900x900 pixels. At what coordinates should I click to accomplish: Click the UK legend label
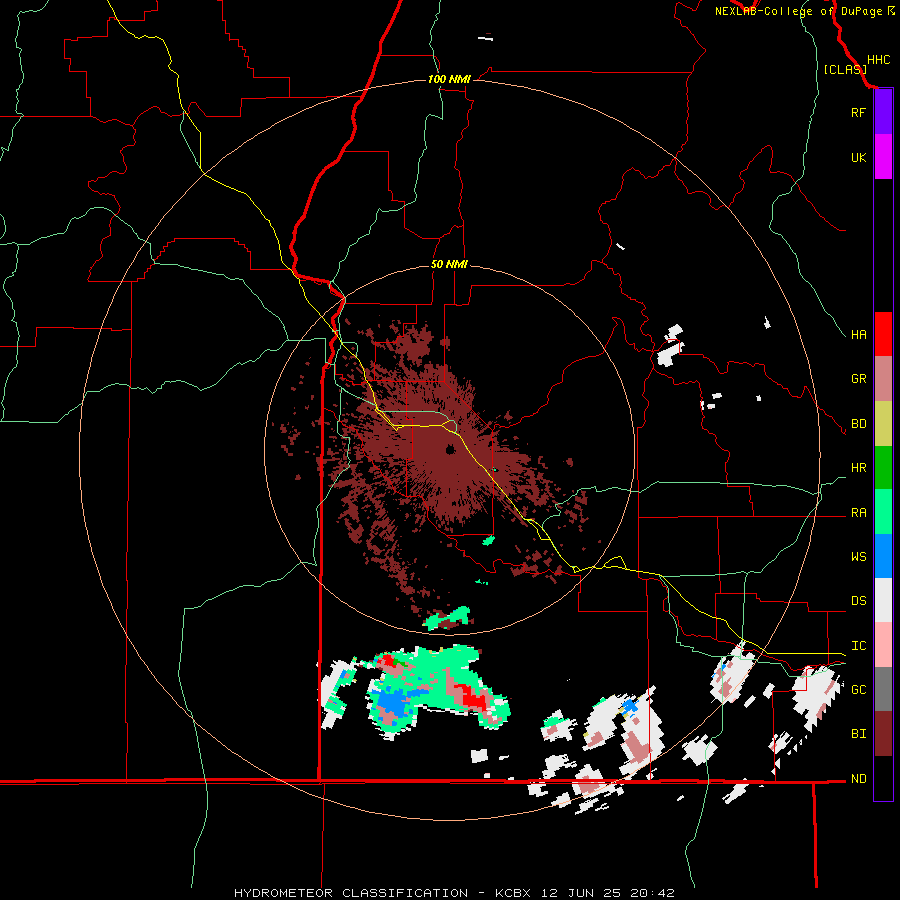[858, 157]
